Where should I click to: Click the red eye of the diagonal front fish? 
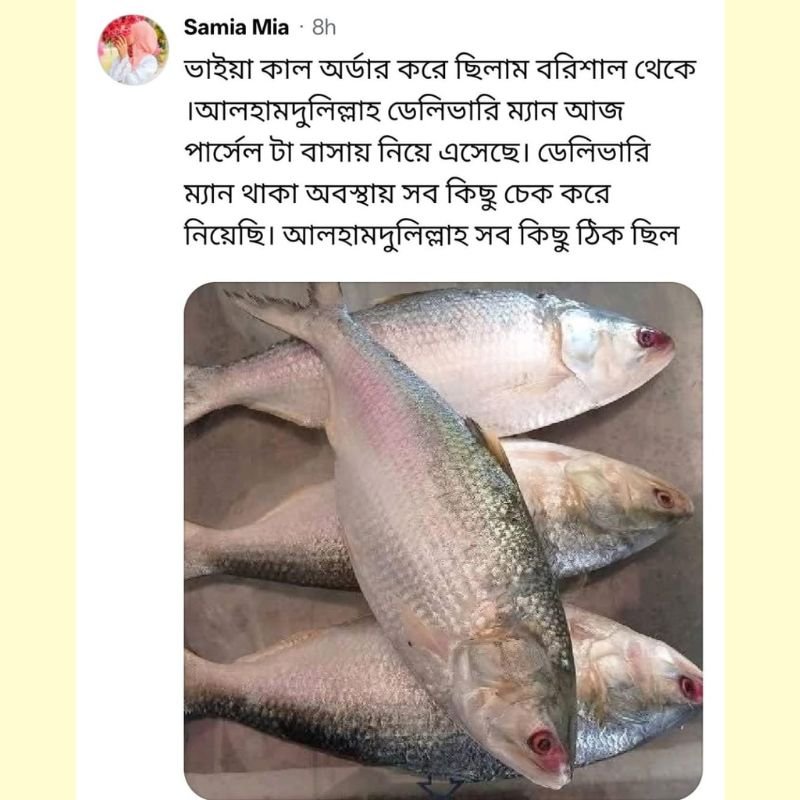(x=541, y=742)
